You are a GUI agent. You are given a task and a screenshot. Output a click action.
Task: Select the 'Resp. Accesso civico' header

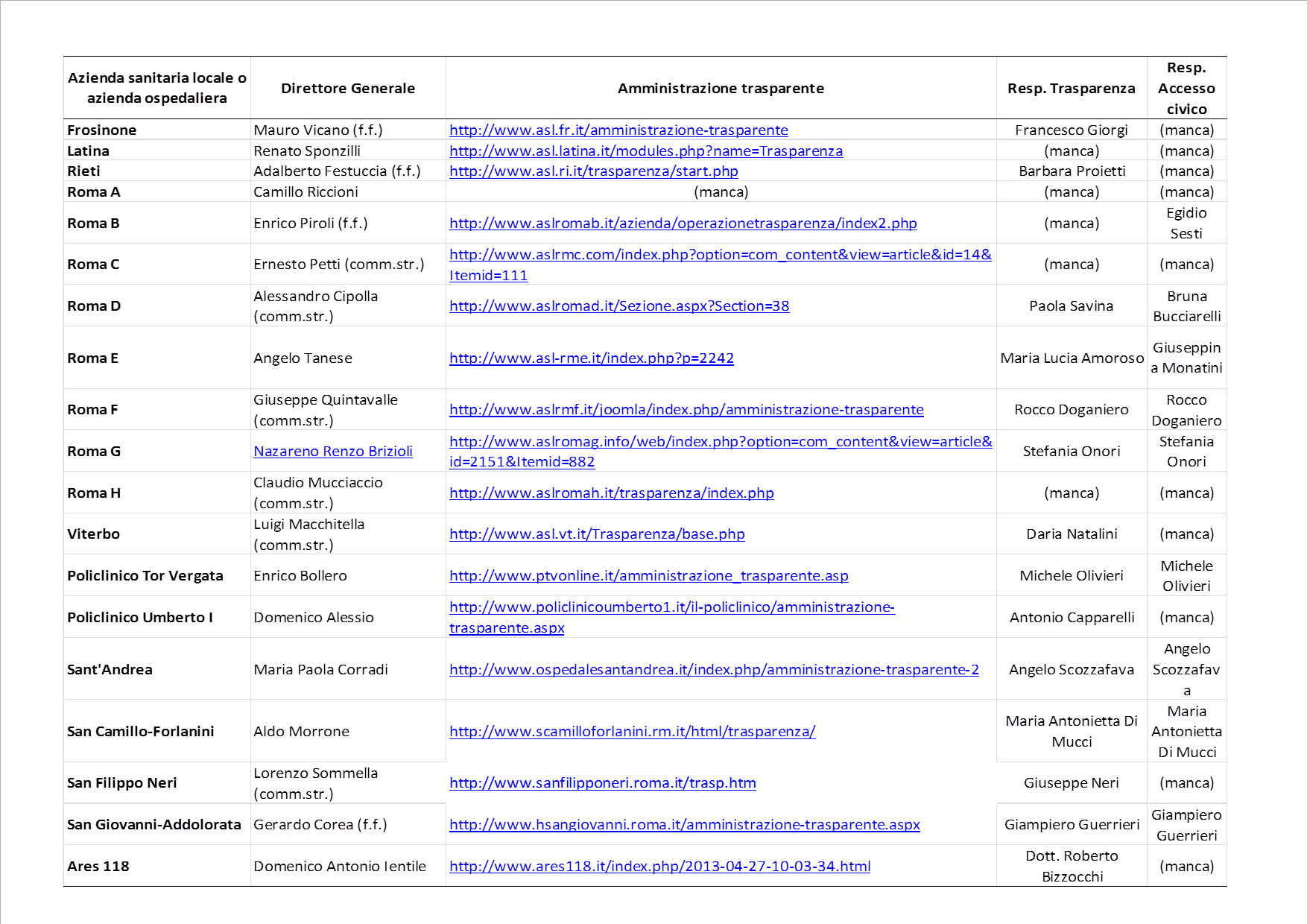click(1186, 88)
